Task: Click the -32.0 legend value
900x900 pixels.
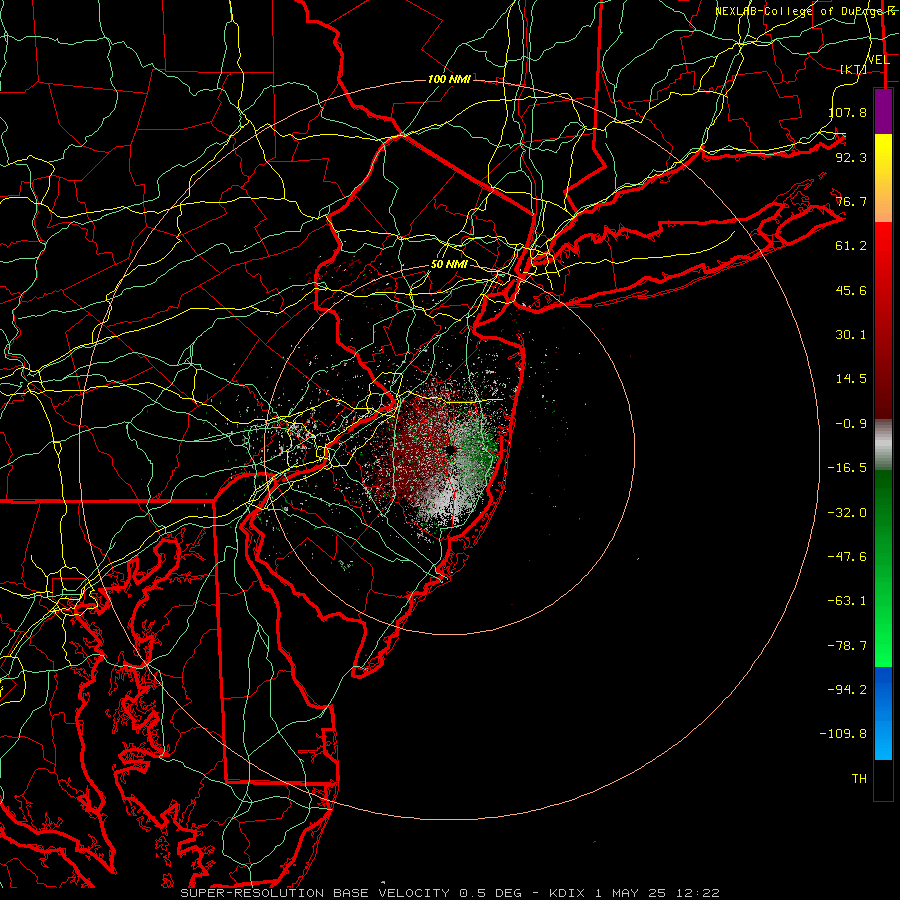Action: 848,513
